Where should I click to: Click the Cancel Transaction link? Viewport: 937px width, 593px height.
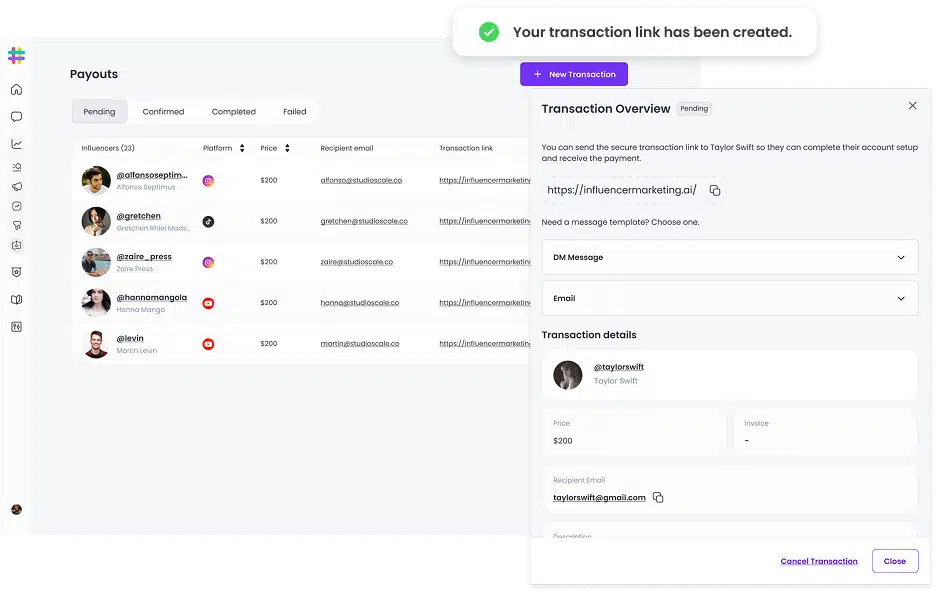818,561
